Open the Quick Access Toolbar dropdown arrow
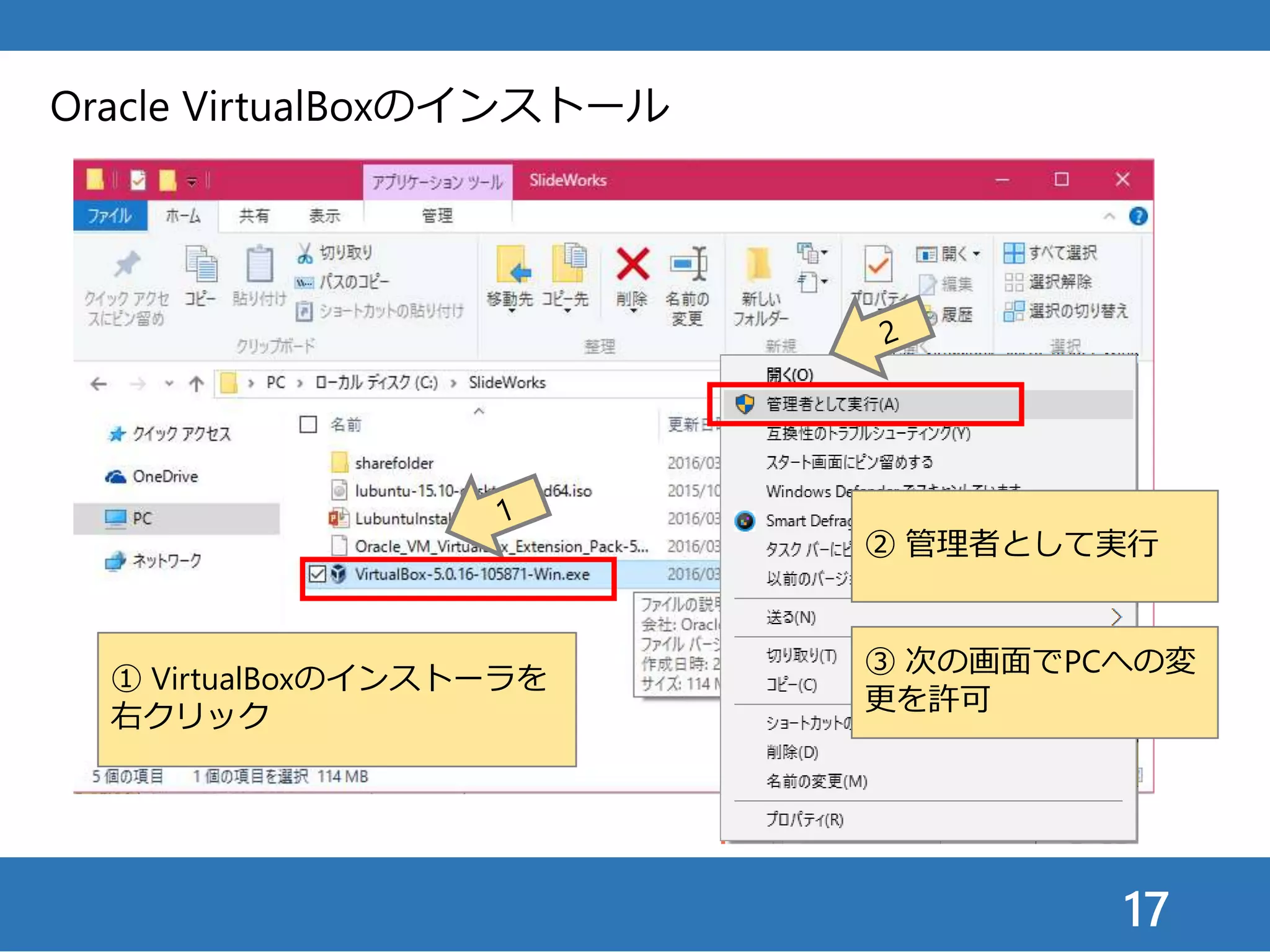This screenshot has width=1270, height=952. pos(192,181)
